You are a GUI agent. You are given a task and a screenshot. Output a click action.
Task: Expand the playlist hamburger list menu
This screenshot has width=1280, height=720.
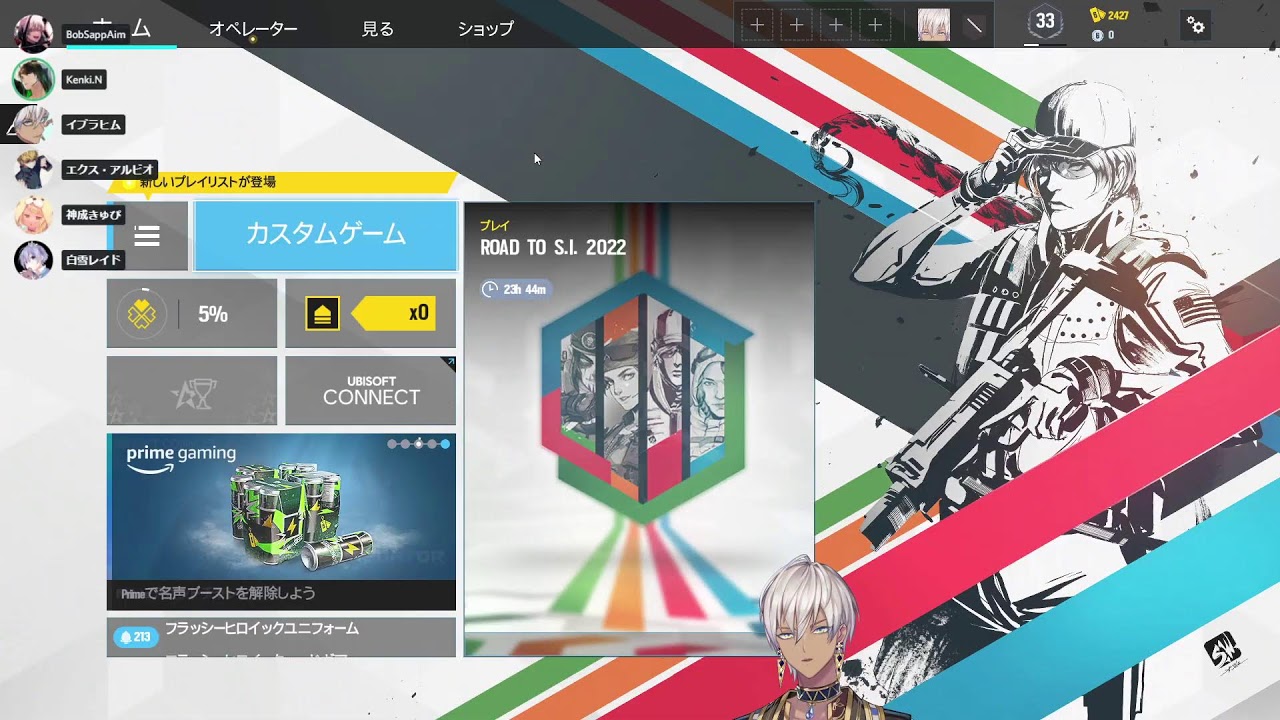147,236
